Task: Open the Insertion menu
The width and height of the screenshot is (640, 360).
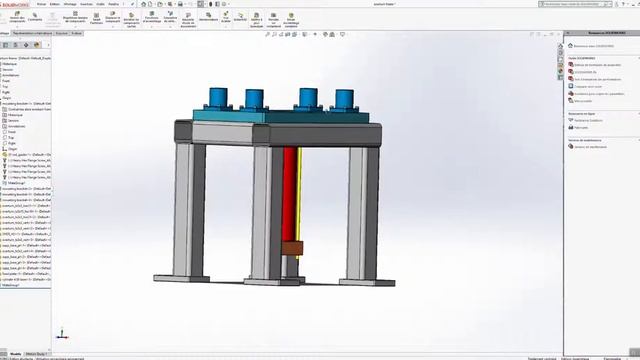Action: [x=87, y=4]
